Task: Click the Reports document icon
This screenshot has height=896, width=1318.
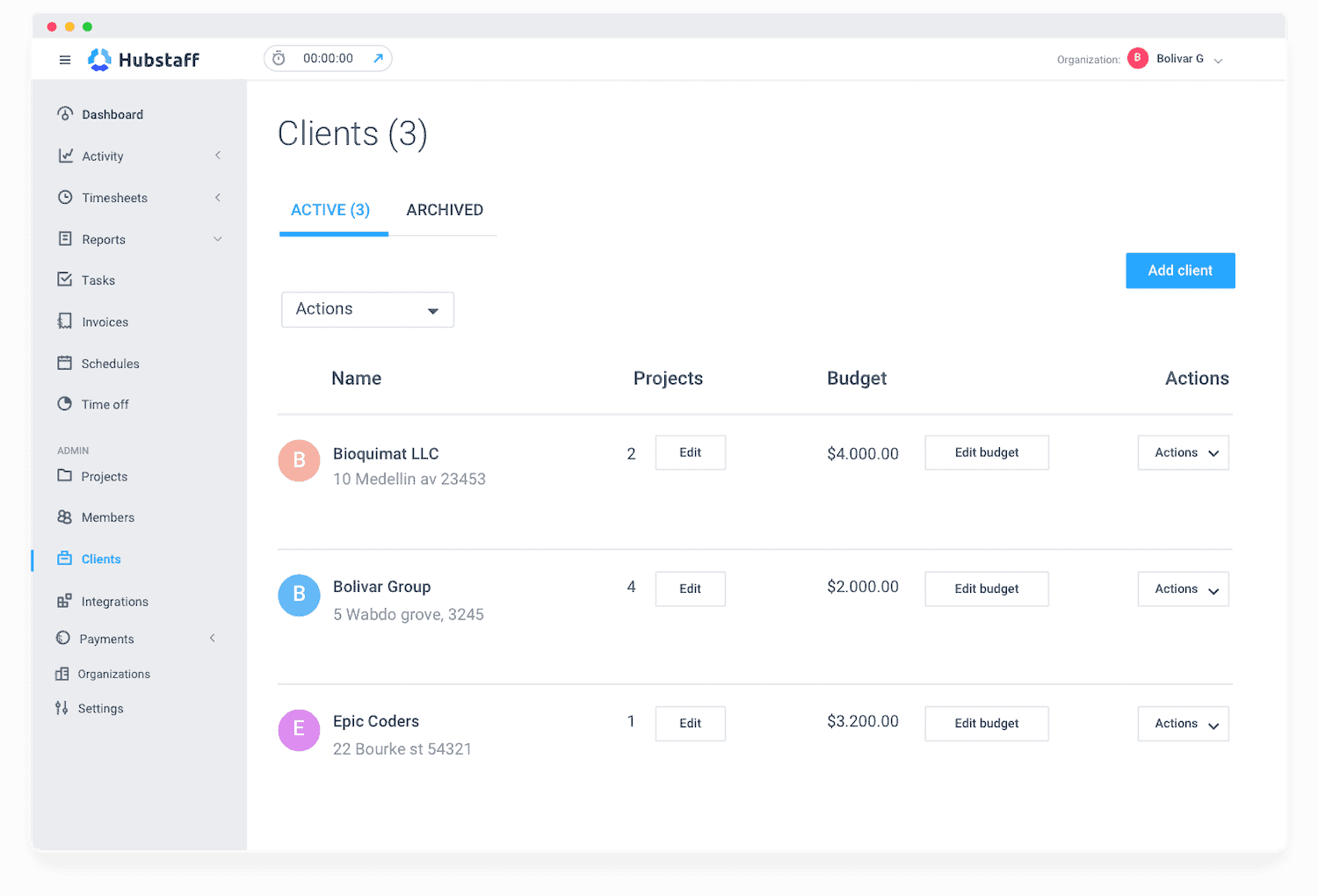Action: coord(65,239)
